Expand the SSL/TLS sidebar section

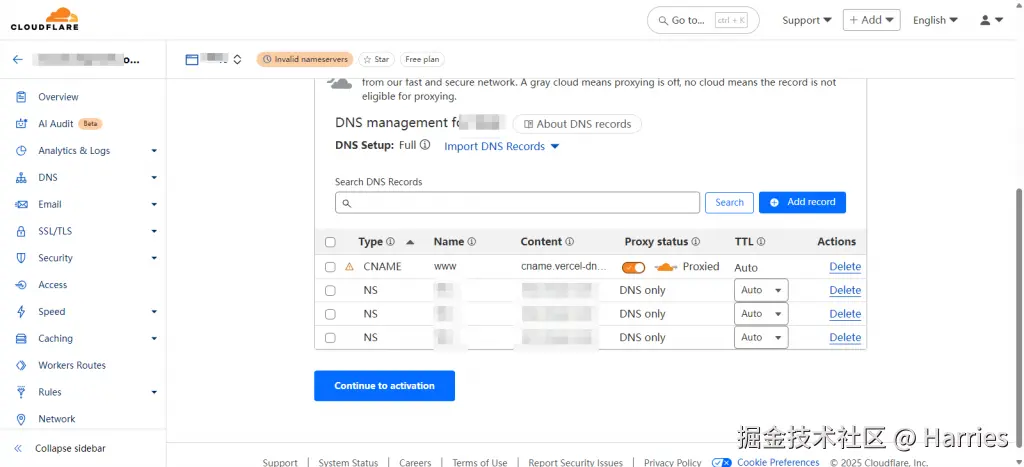coord(86,231)
